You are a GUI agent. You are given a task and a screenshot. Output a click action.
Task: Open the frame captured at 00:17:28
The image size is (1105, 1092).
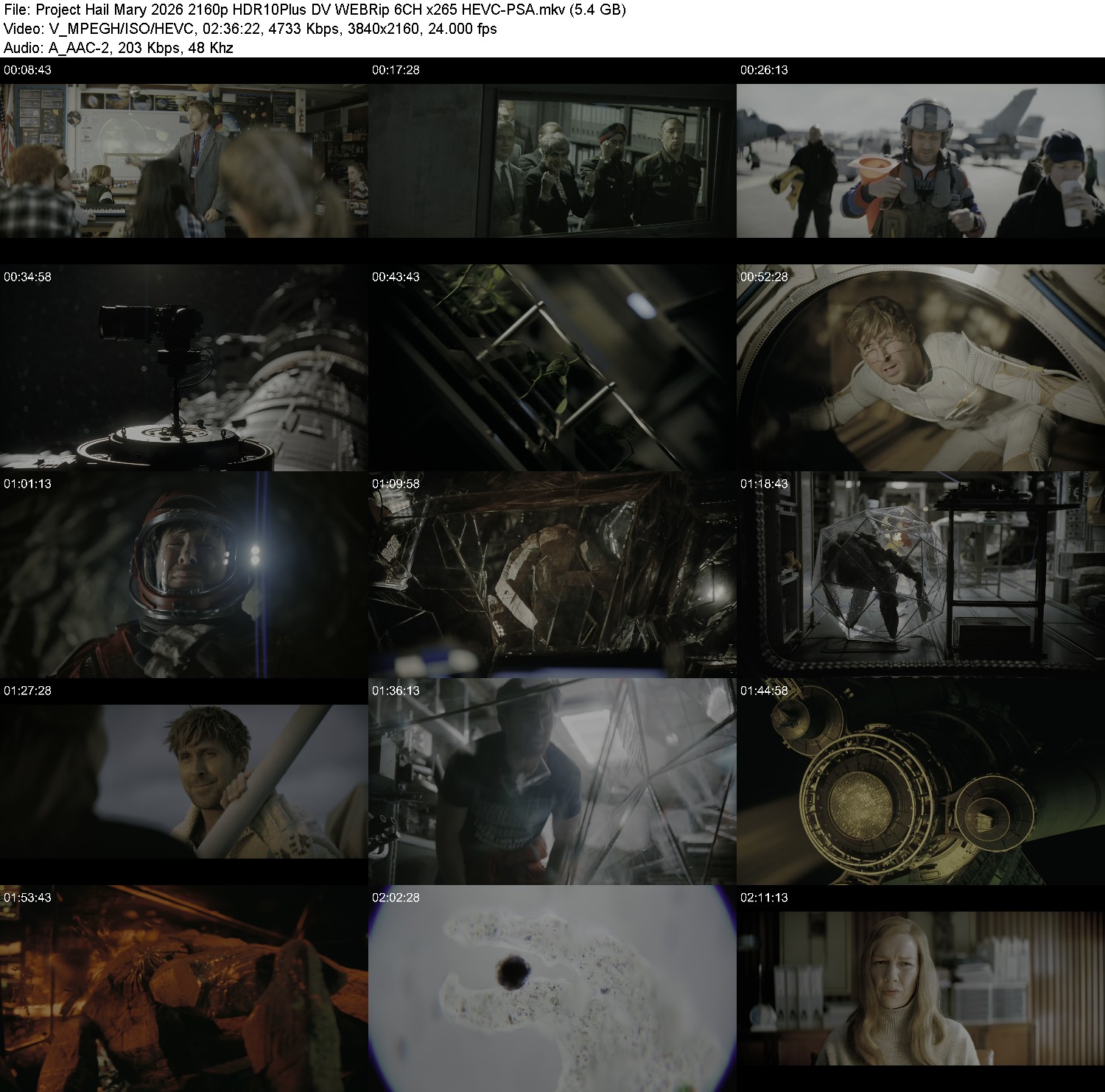coord(552,161)
